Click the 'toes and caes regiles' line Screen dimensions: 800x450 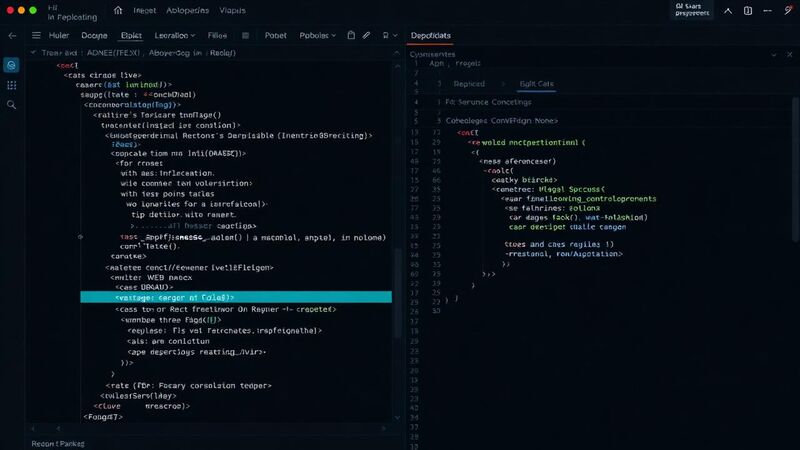click(559, 244)
